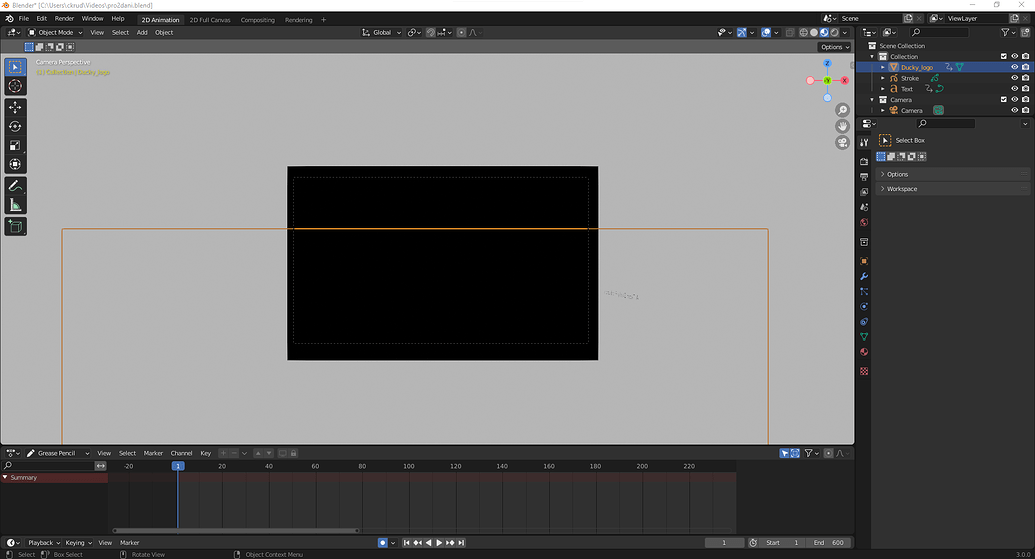This screenshot has width=1035, height=559.
Task: Toggle visibility of Ducky_logo object
Action: (1015, 67)
